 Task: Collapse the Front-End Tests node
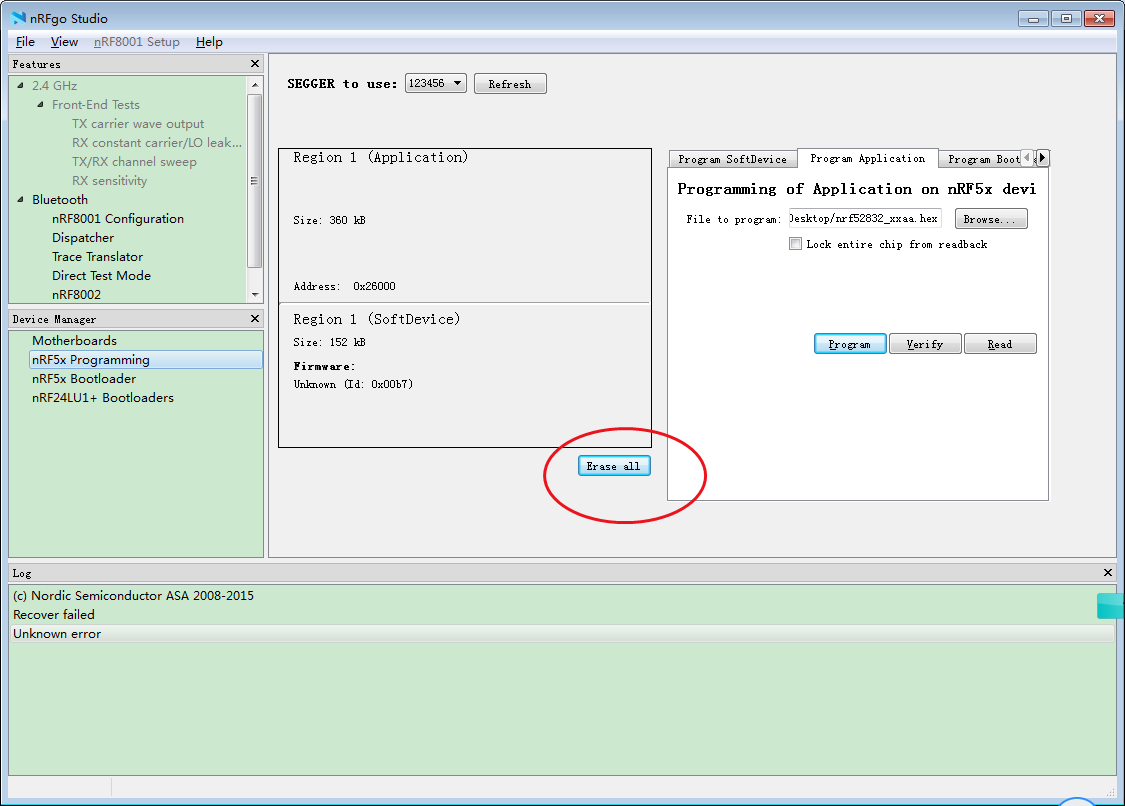coord(40,105)
